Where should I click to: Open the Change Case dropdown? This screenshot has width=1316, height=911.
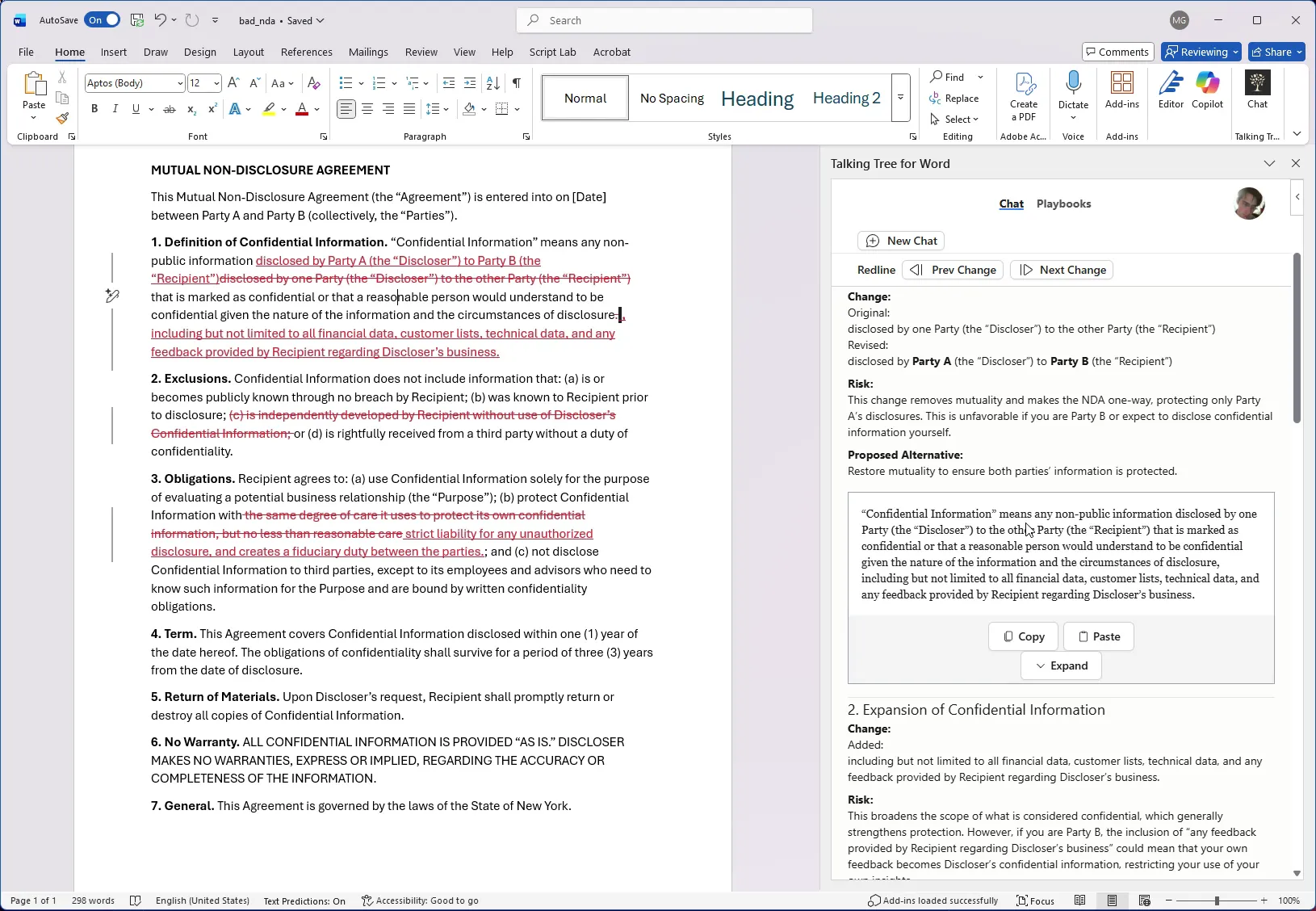282,83
